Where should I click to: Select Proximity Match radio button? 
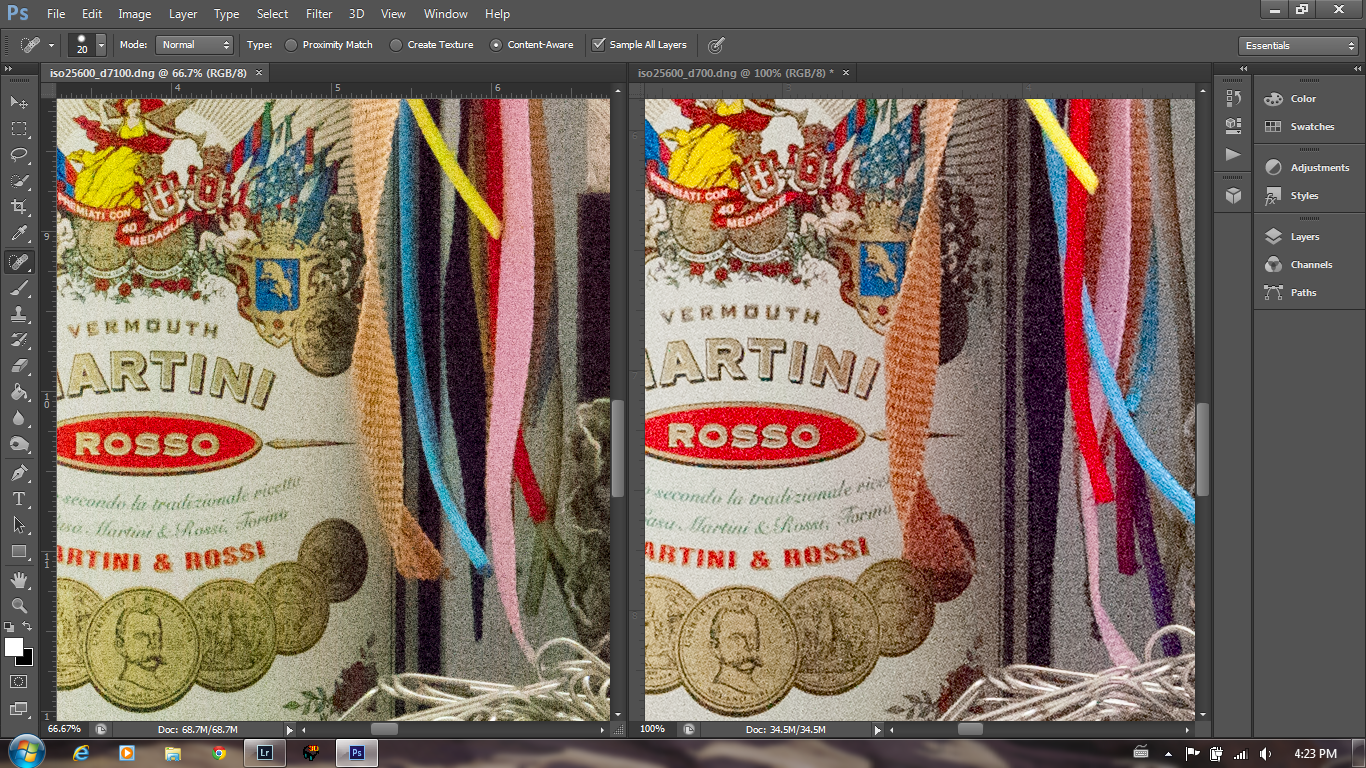(291, 45)
